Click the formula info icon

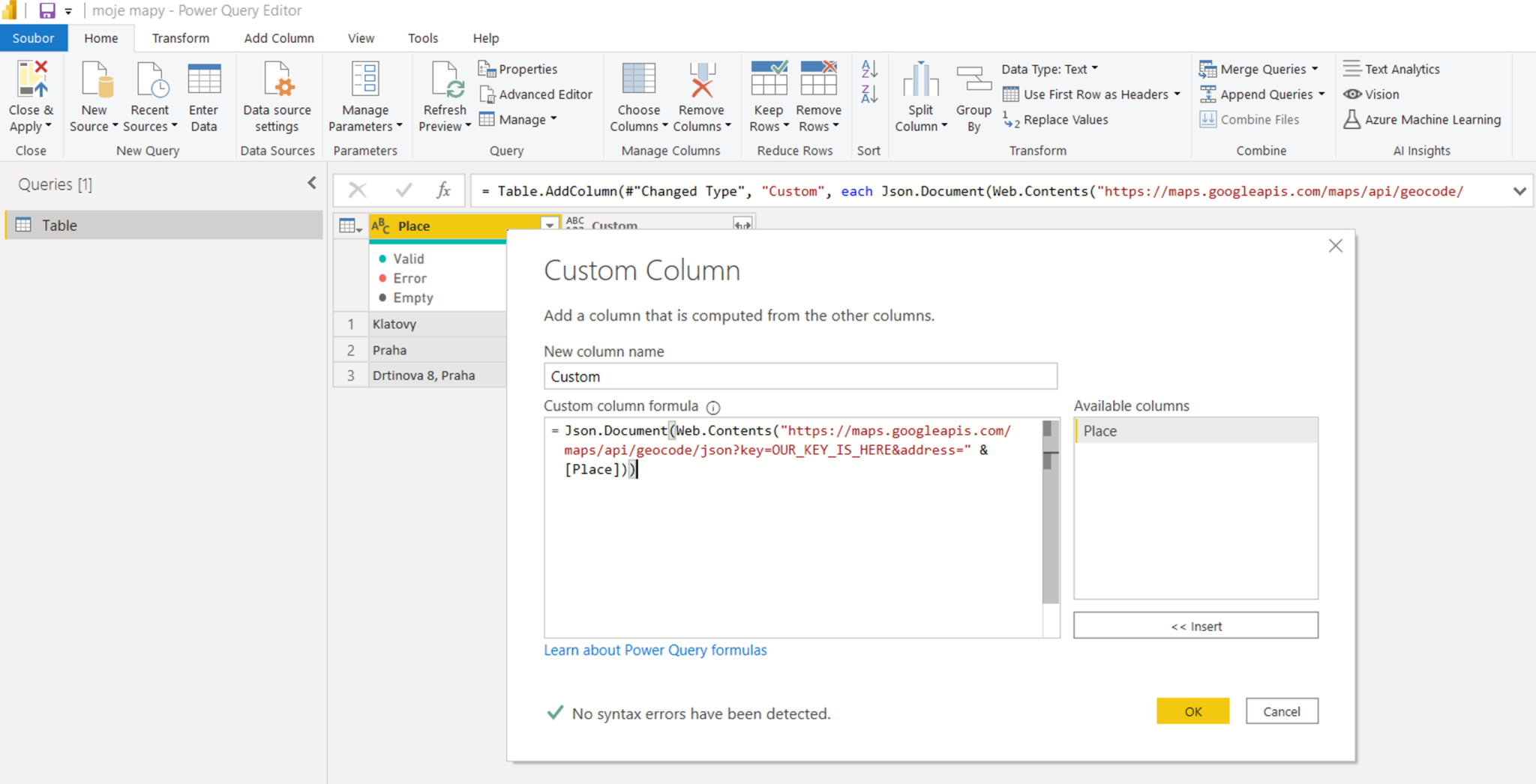(713, 408)
